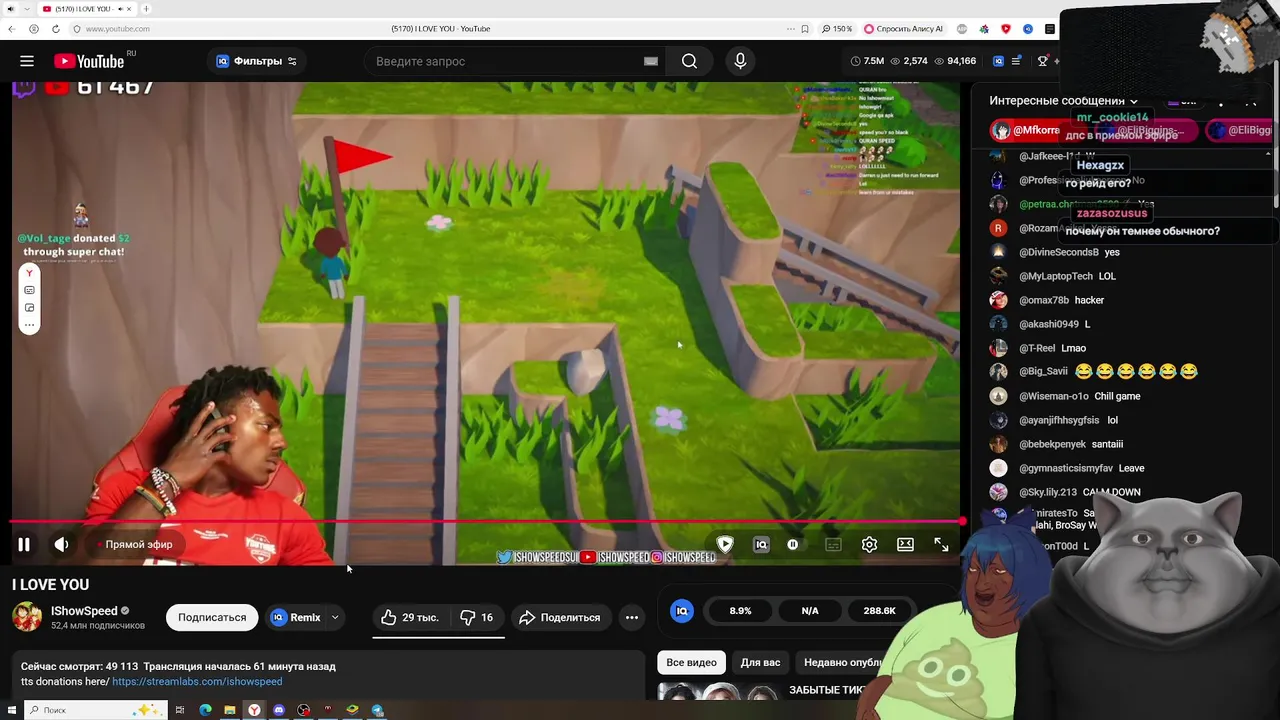Open a new browser tab with plus

point(146,9)
